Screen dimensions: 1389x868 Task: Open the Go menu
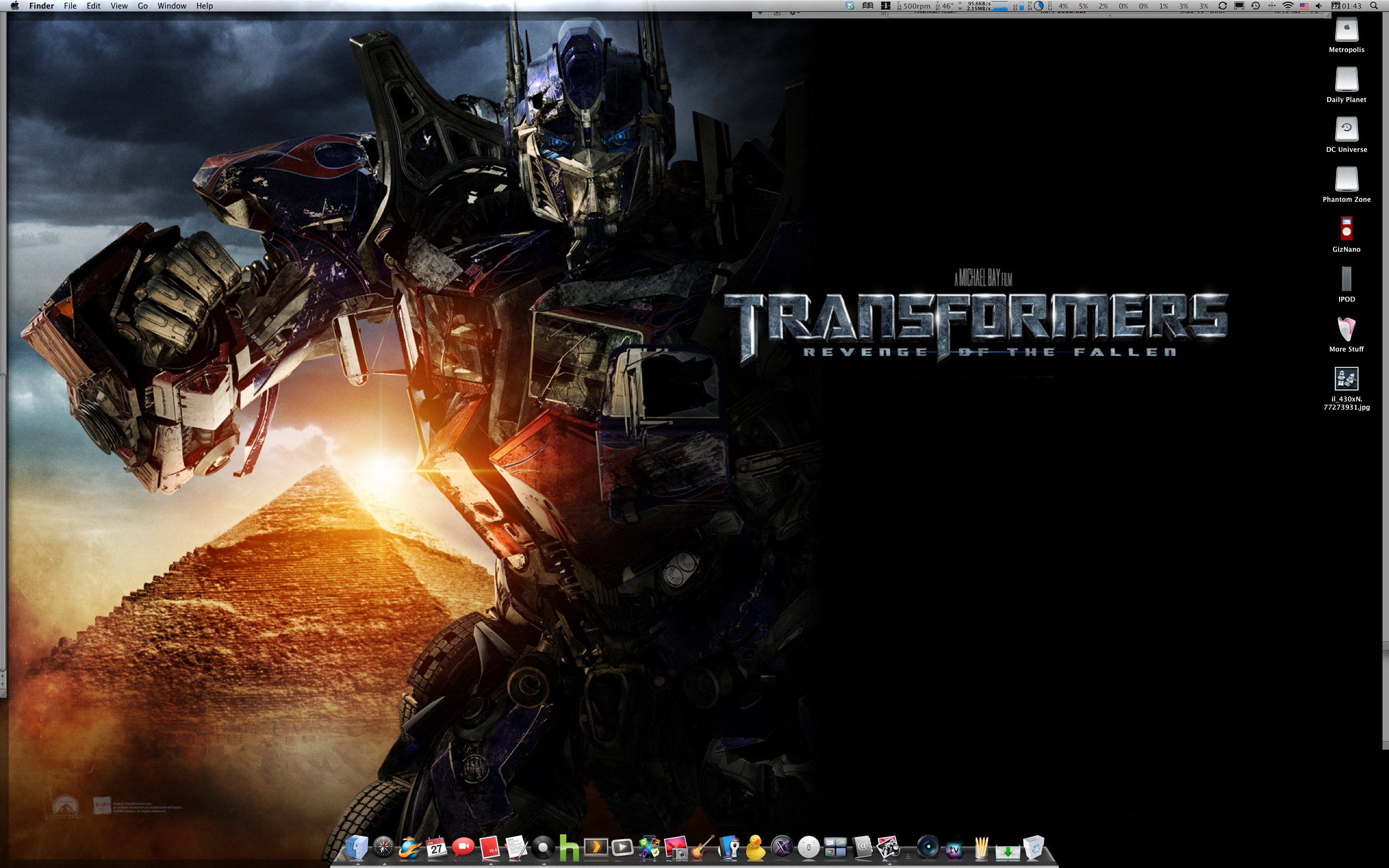pos(142,6)
